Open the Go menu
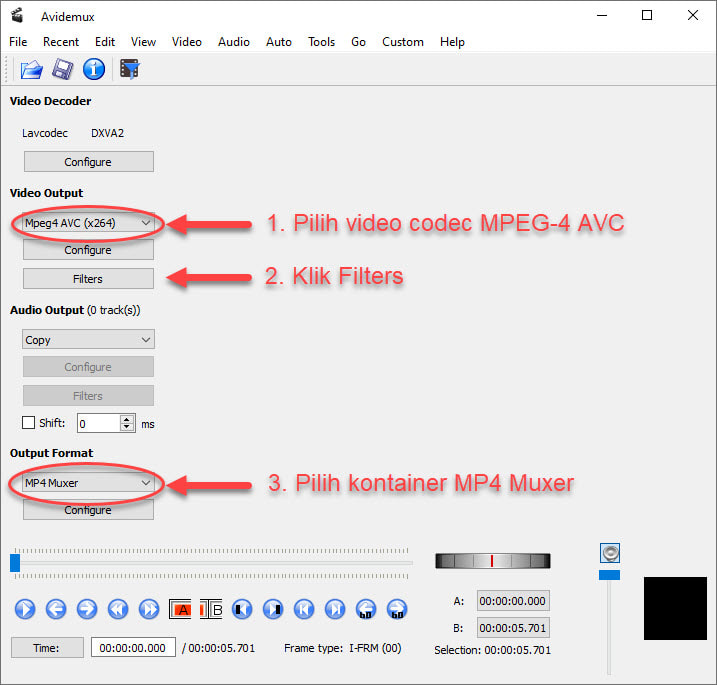Screen dimensions: 717x685 coord(358,42)
